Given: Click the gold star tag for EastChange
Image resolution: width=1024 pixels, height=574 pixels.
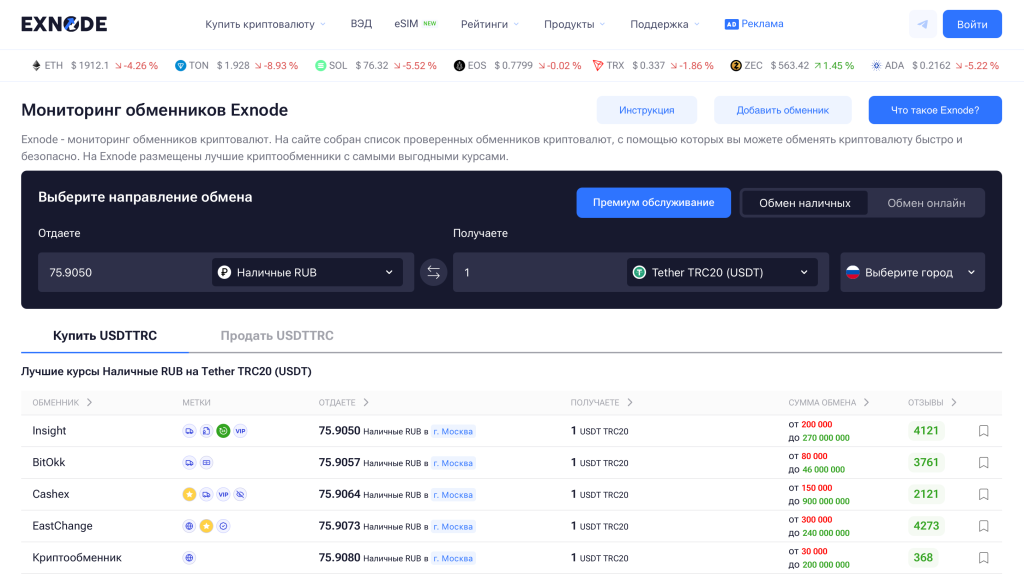Looking at the screenshot, I should pos(206,526).
